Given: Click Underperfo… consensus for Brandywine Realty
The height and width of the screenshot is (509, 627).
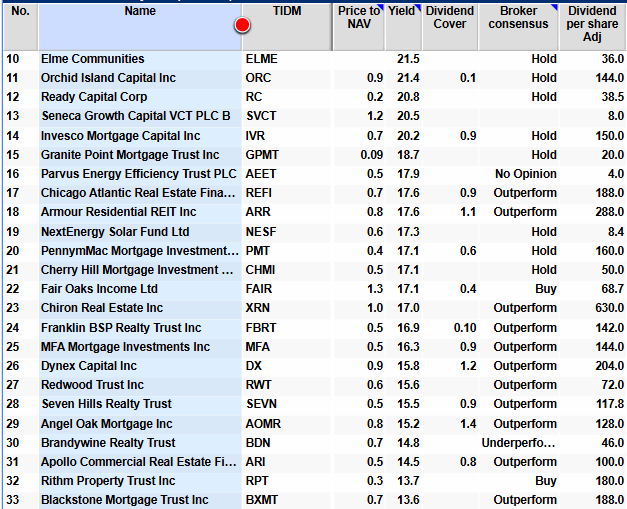Looking at the screenshot, I should pos(519,443).
